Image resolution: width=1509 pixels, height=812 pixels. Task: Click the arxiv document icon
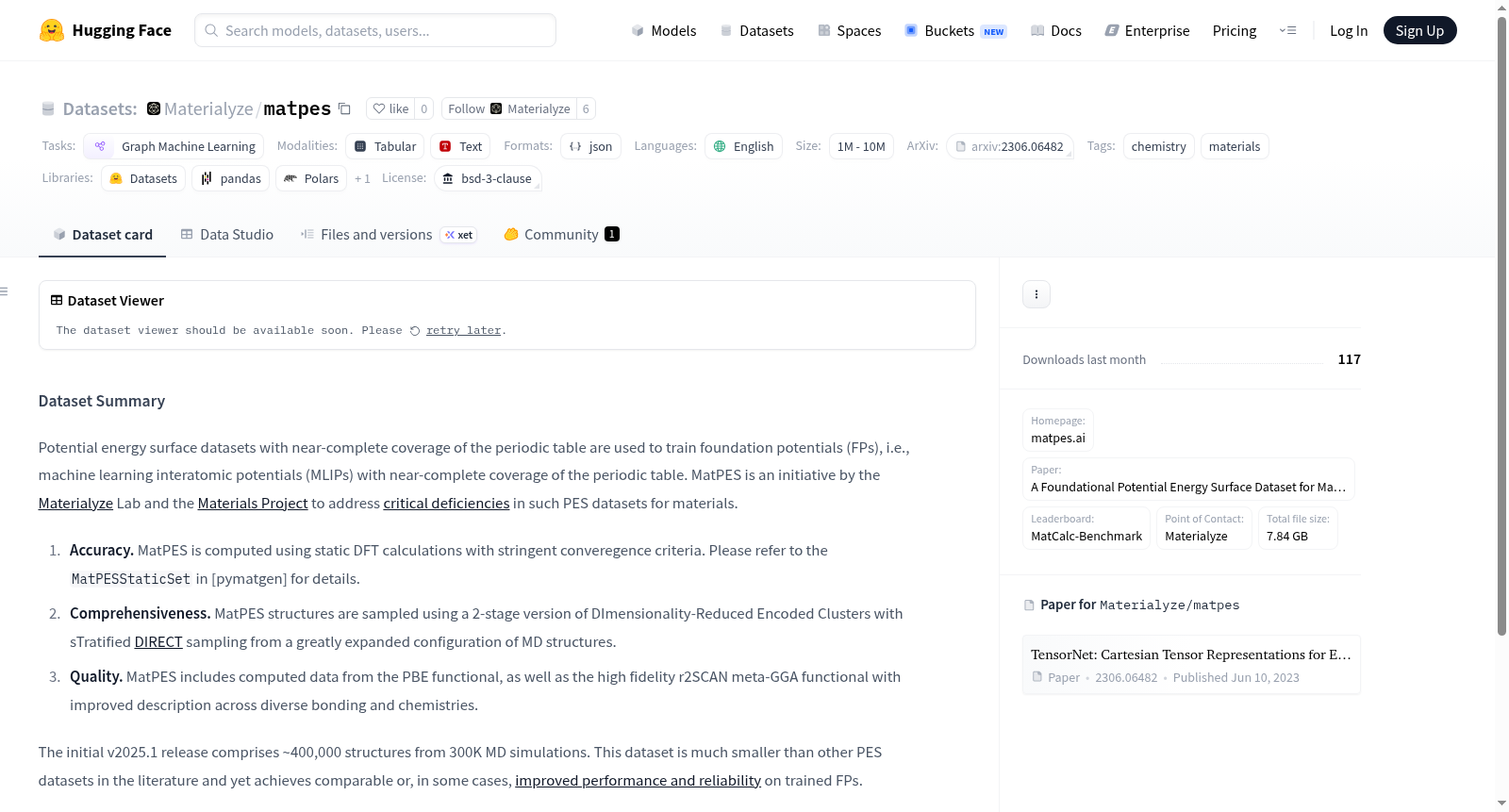[x=961, y=146]
